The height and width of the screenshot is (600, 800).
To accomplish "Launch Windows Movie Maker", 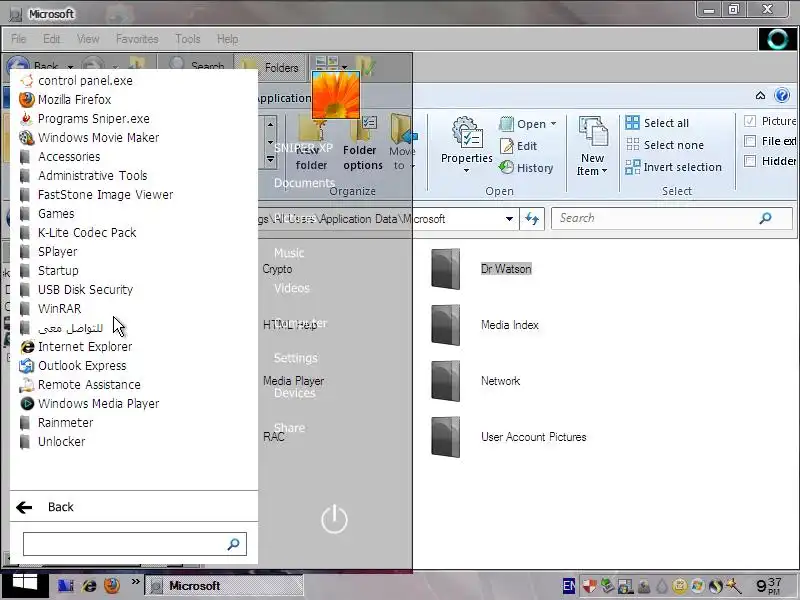I will 89,137.
